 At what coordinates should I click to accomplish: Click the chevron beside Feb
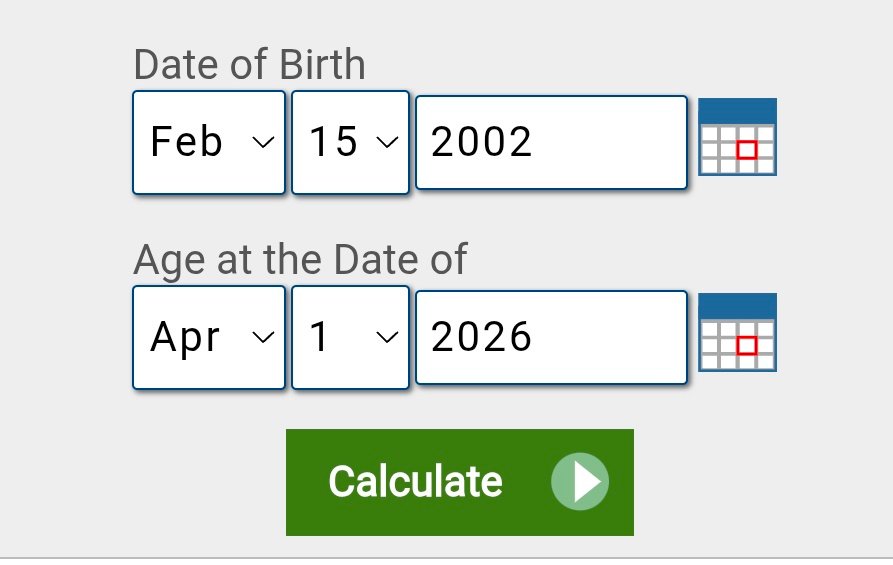click(263, 143)
